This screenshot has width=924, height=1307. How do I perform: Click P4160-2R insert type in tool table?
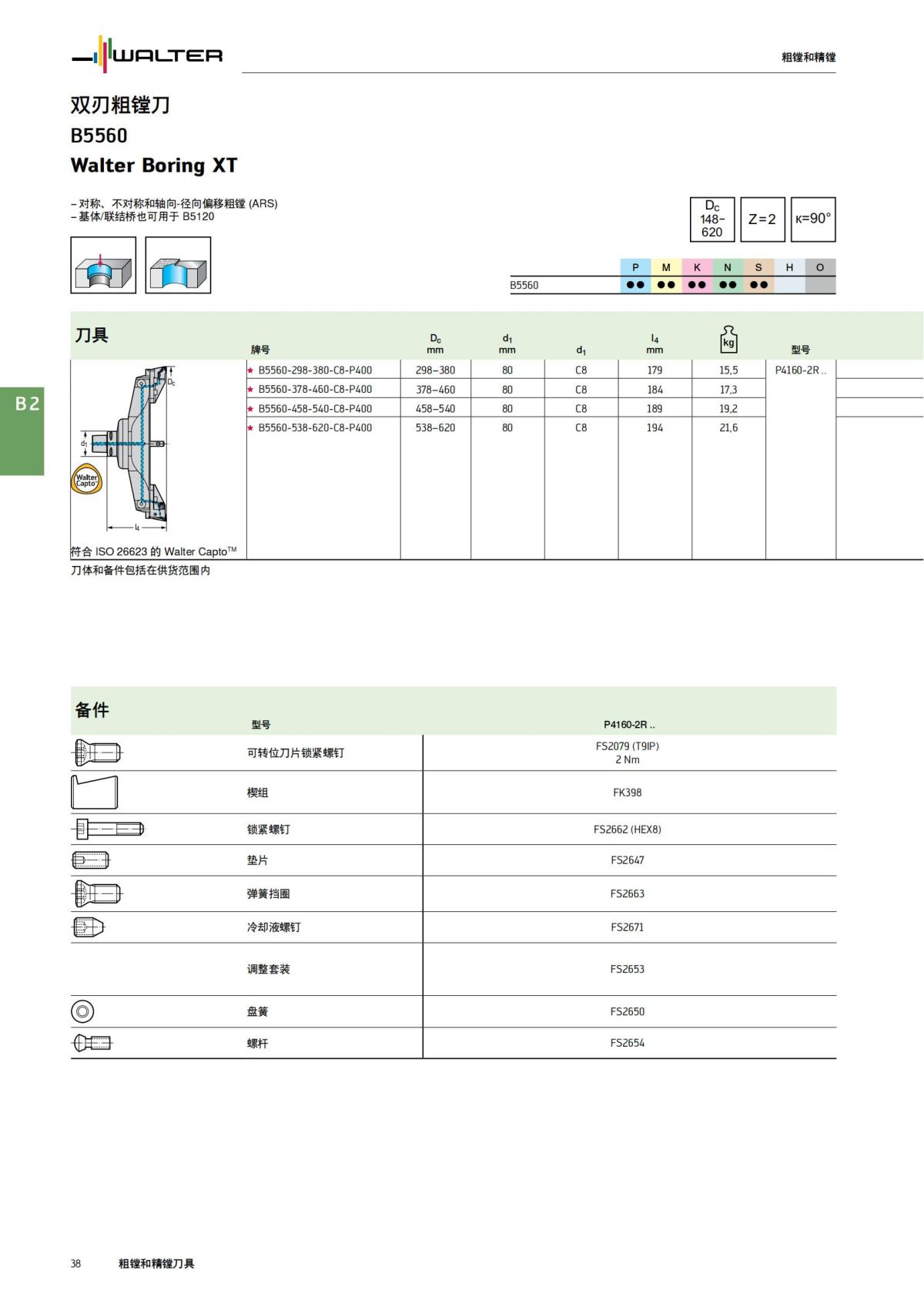[801, 370]
